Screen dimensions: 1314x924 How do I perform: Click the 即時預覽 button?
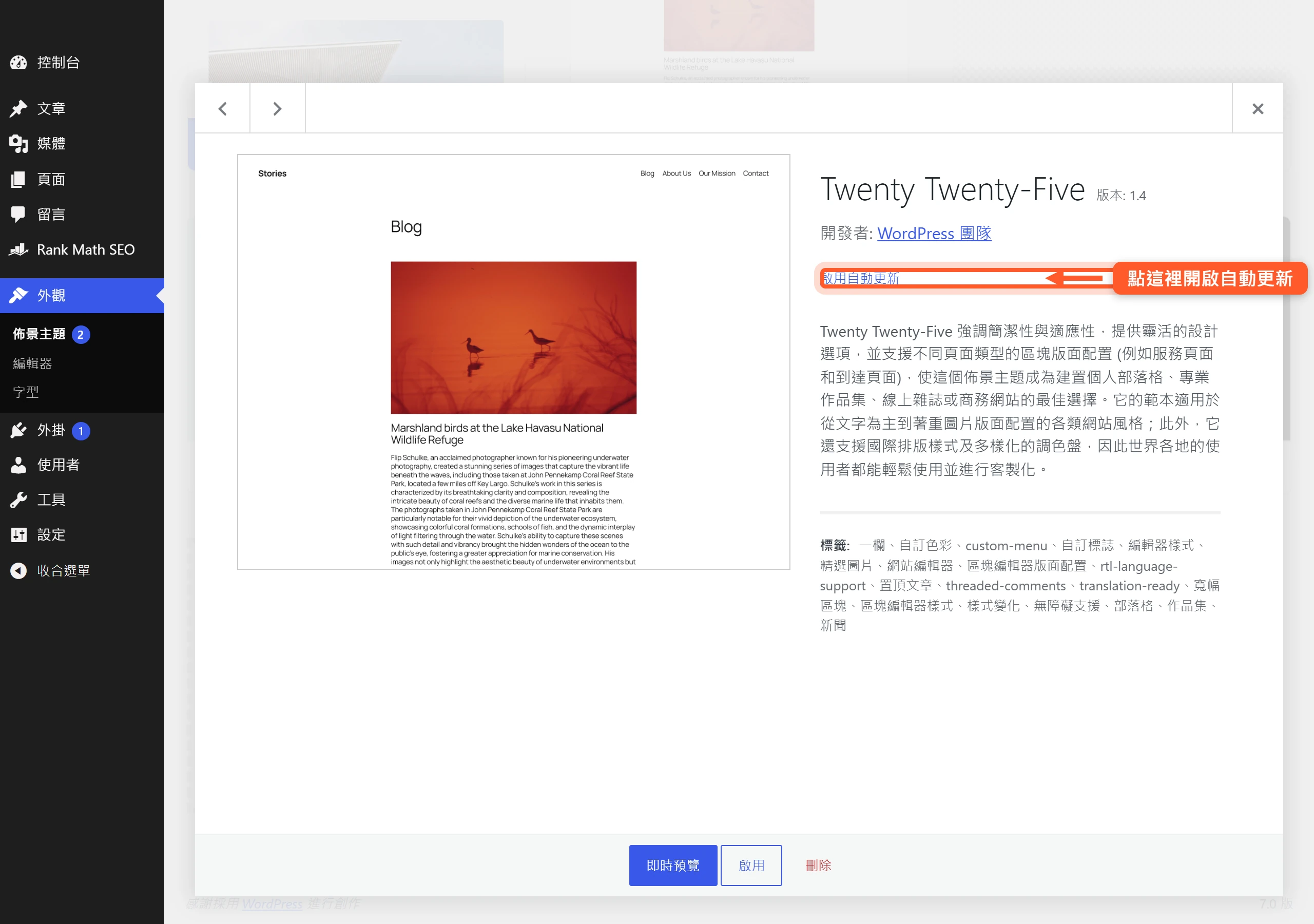[673, 865]
